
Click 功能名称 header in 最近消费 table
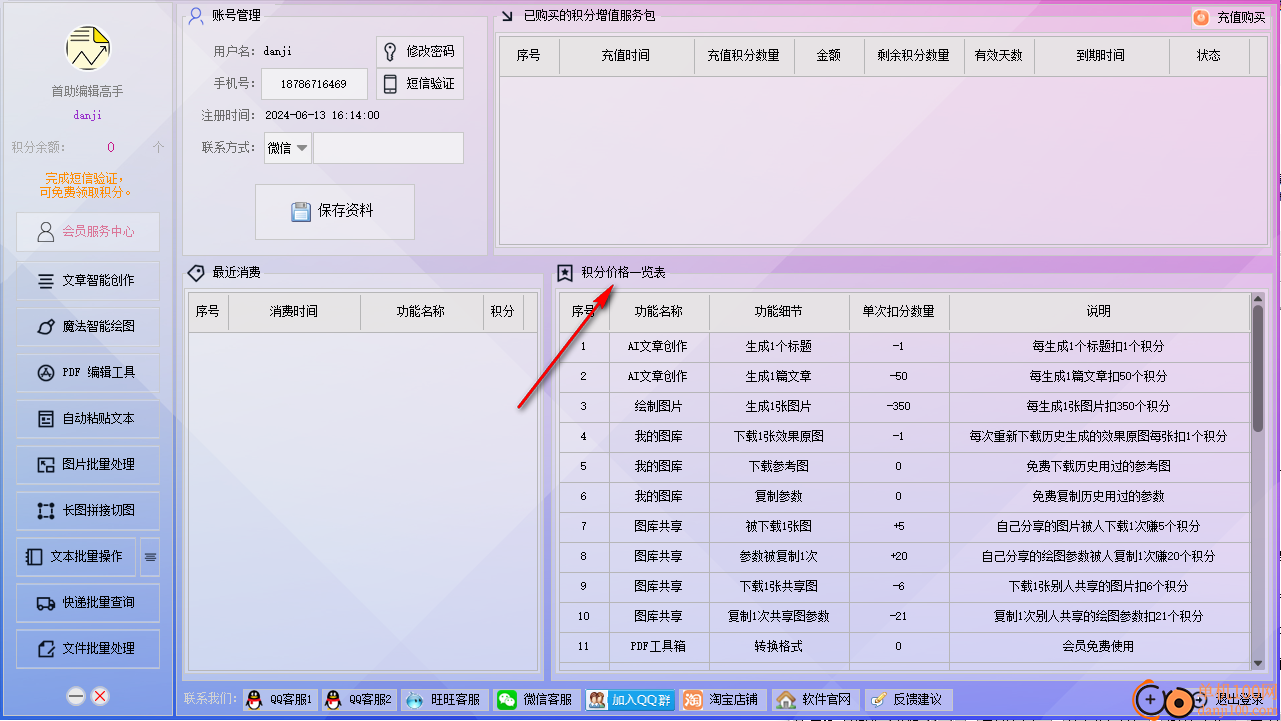[420, 312]
